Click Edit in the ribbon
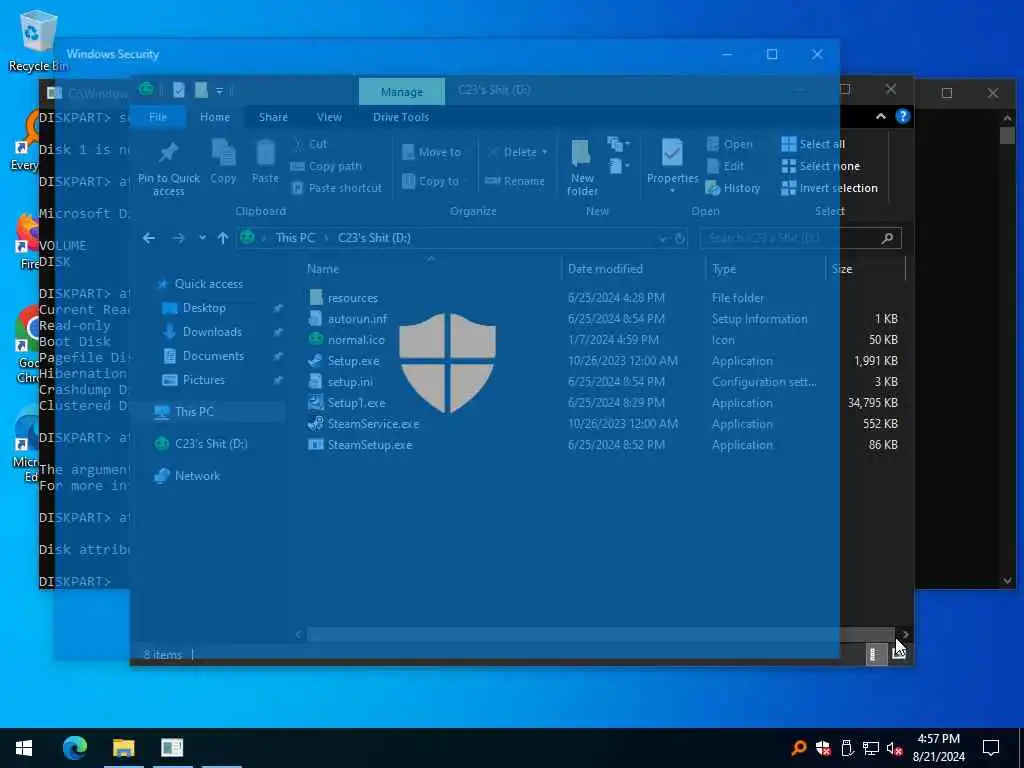This screenshot has height=768, width=1024. pos(726,166)
